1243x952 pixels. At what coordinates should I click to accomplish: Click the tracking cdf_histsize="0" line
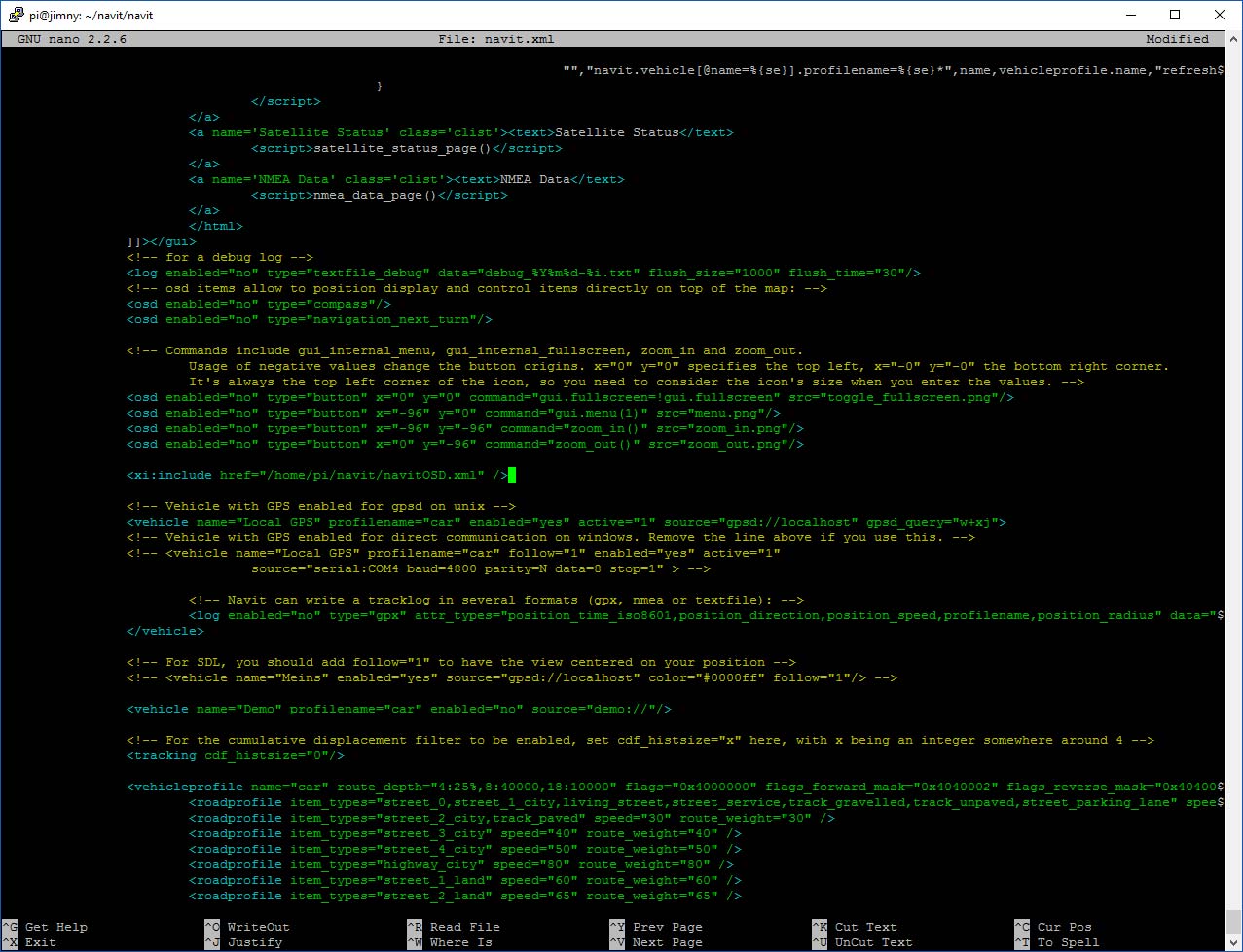pyautogui.click(x=236, y=755)
